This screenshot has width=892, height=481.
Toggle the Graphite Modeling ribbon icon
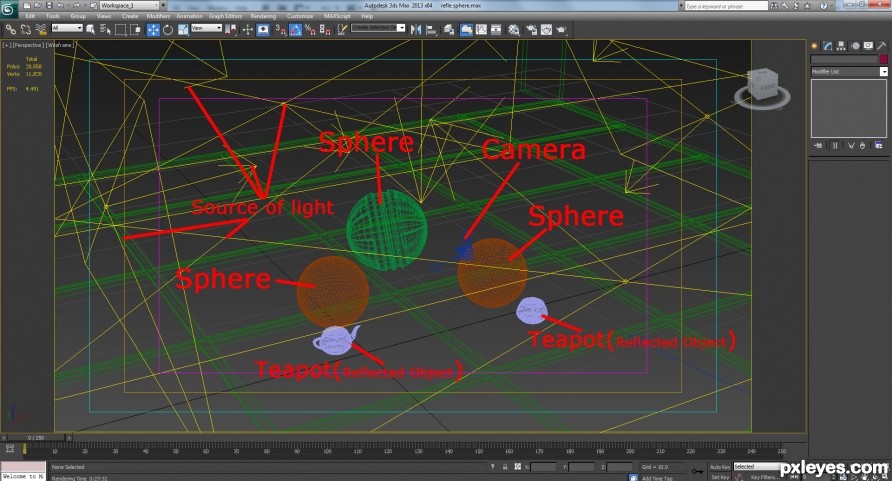(466, 30)
